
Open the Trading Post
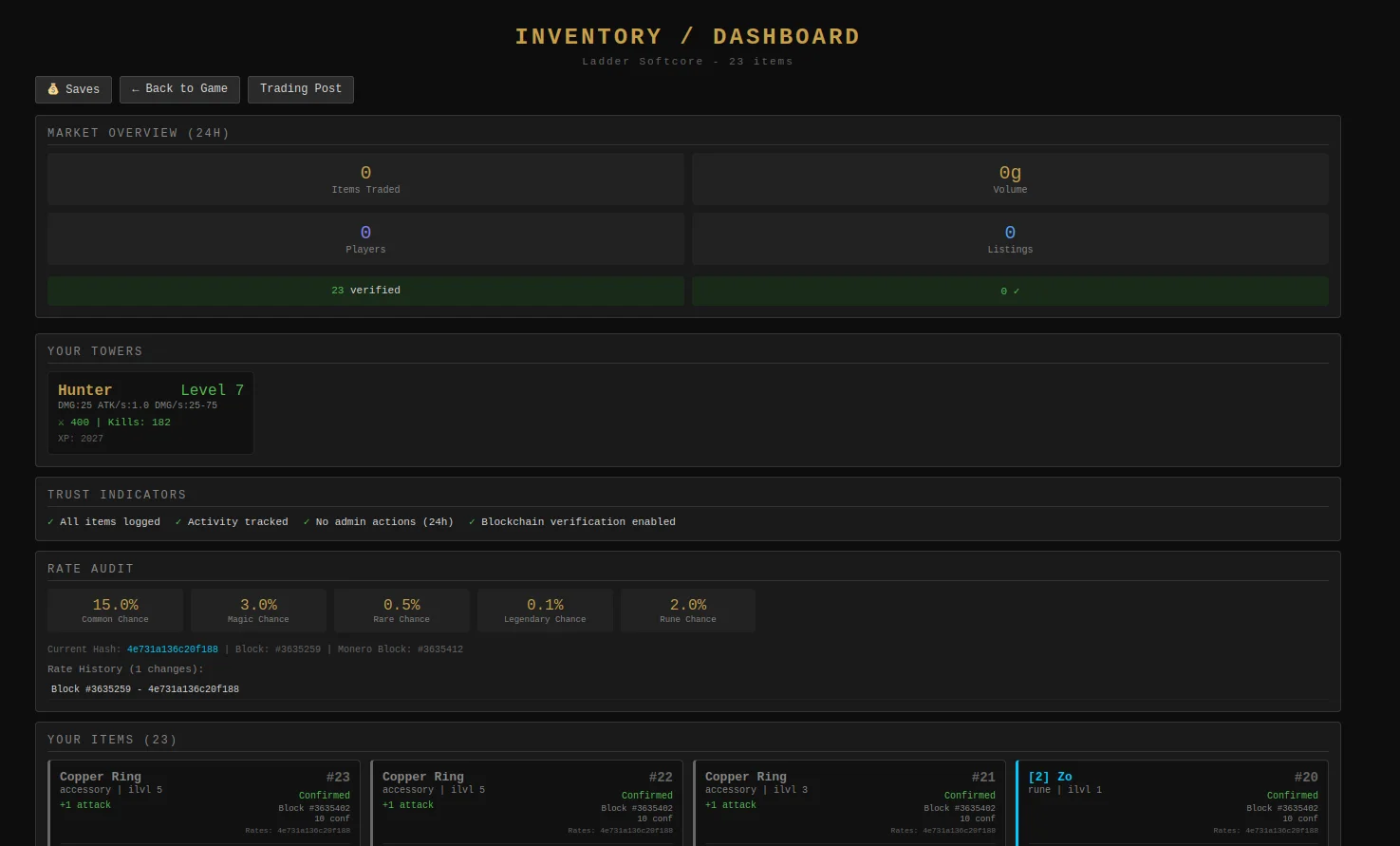pyautogui.click(x=300, y=89)
